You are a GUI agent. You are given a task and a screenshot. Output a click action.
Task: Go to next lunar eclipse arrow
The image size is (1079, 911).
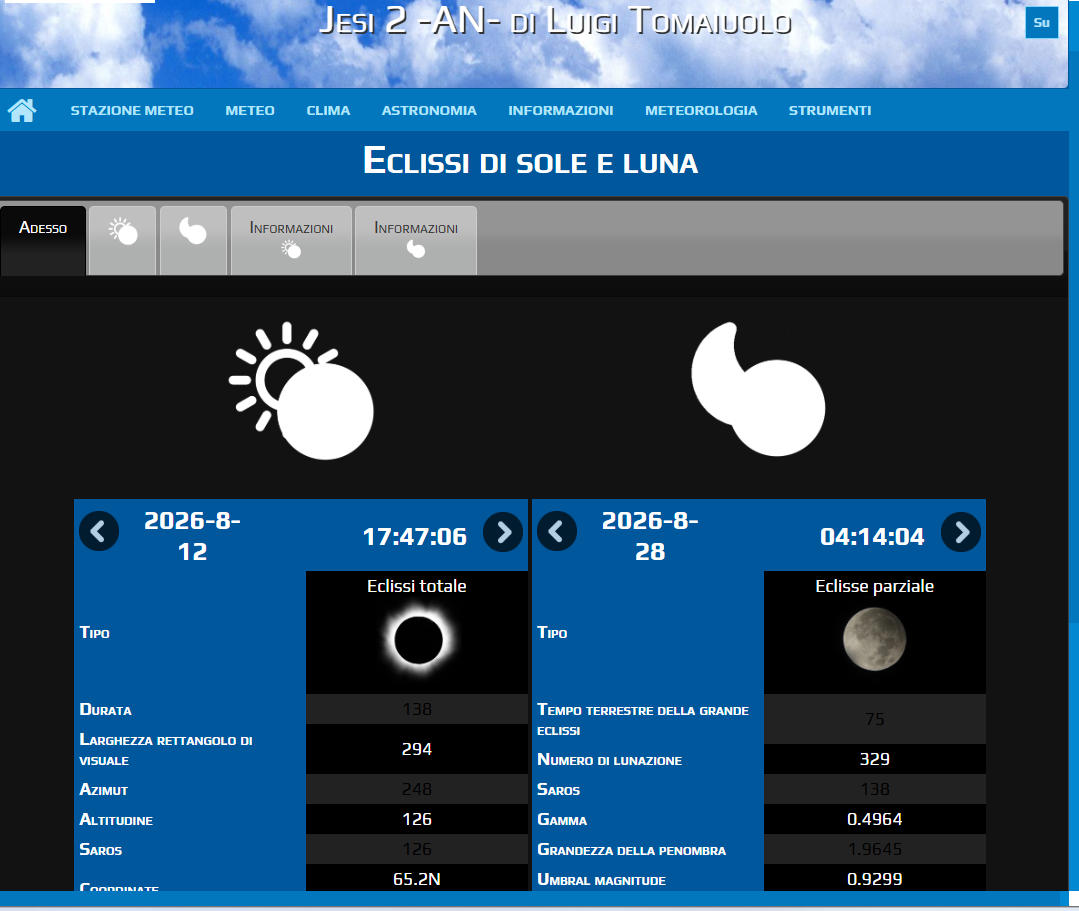coord(961,532)
